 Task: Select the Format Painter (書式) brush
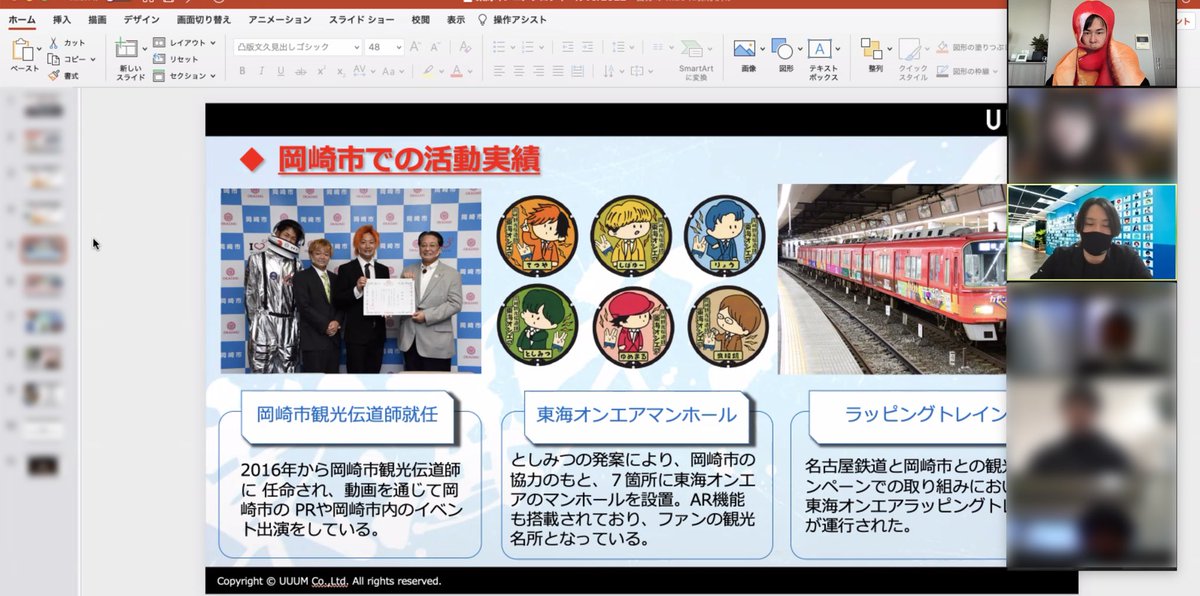tap(54, 75)
